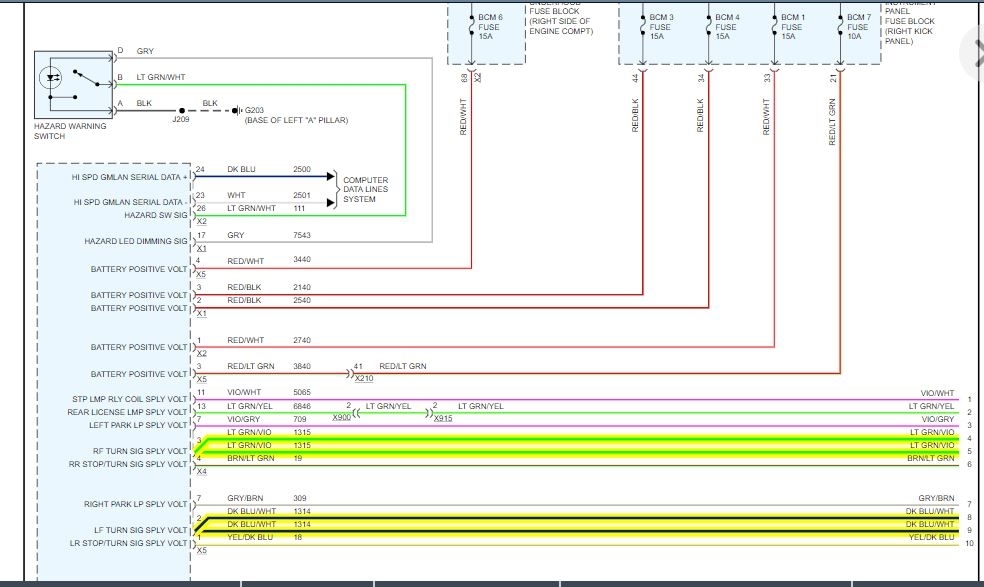Select 'REAR LICENSE LMP SPLY VOLT' label

pos(127,412)
